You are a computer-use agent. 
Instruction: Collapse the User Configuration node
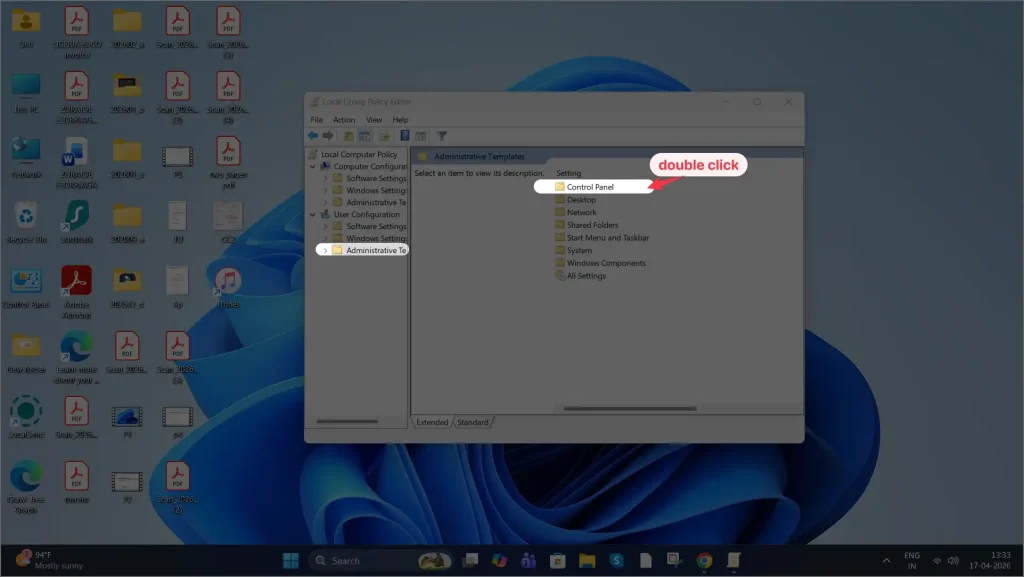[313, 215]
